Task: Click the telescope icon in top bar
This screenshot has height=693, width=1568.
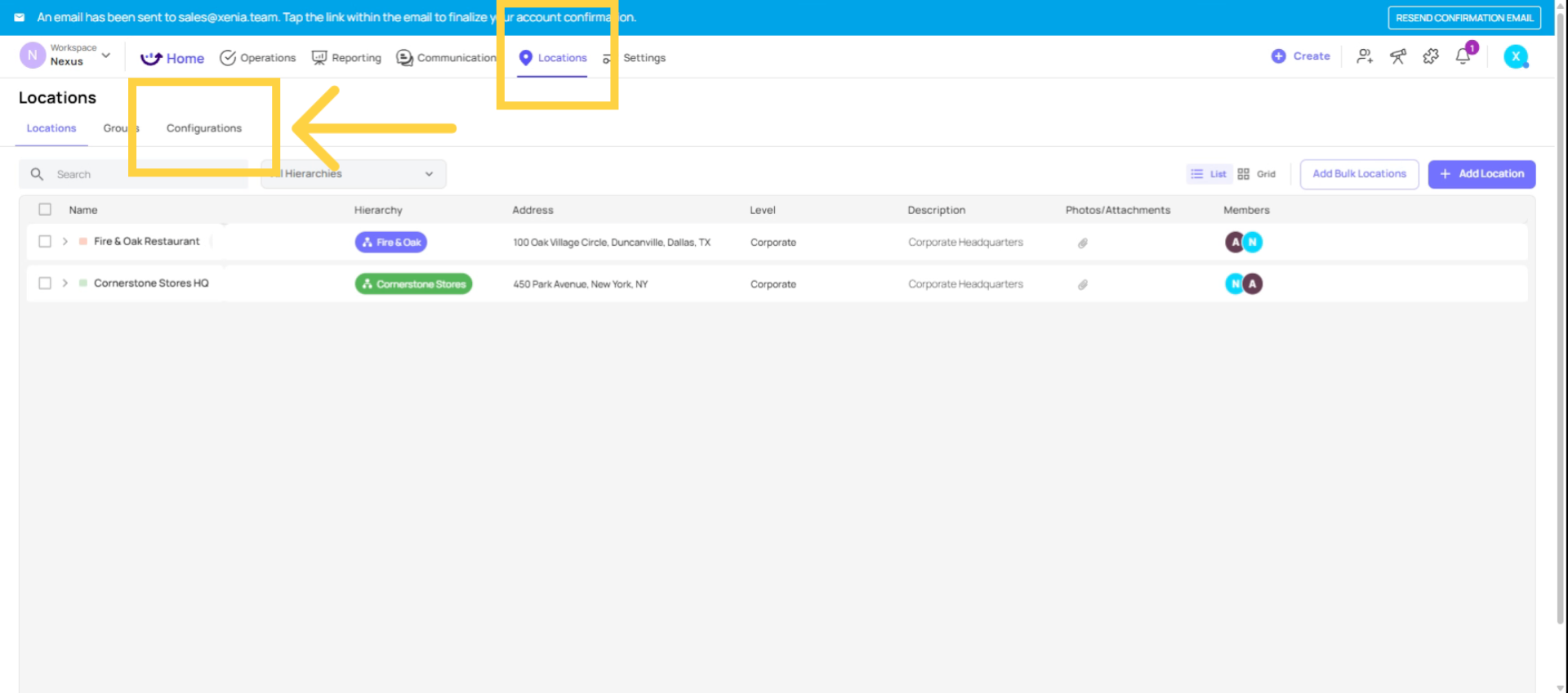Action: [1398, 56]
